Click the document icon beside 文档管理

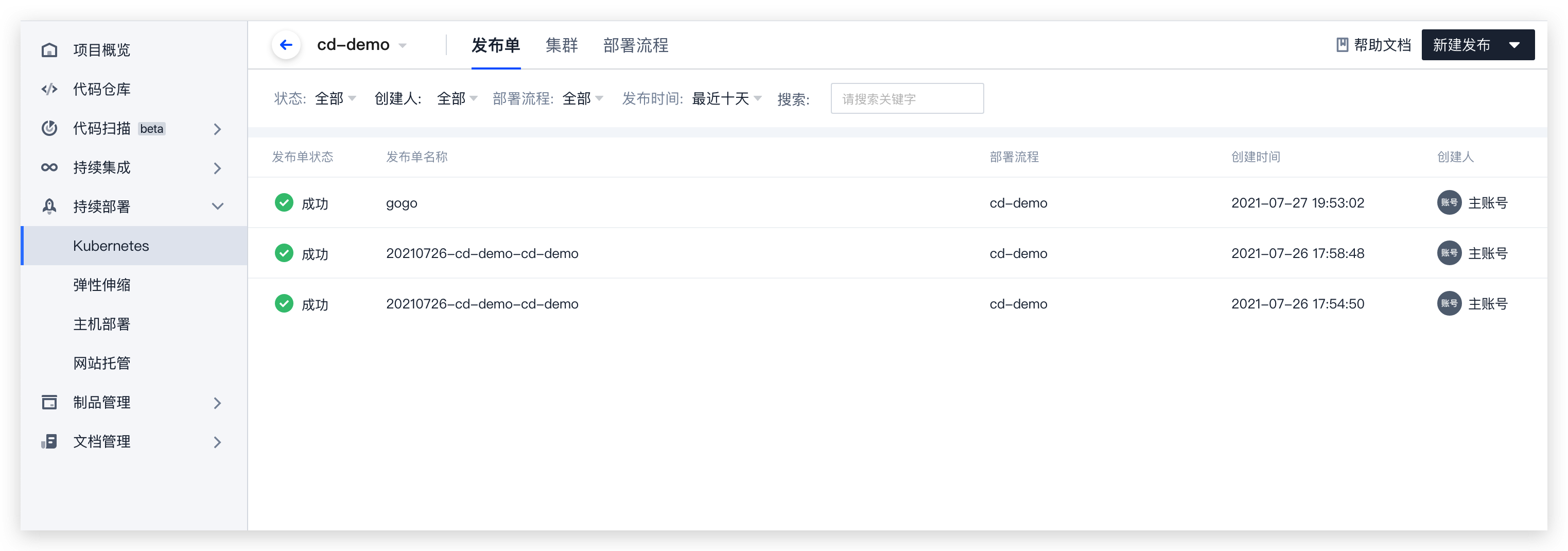tap(49, 441)
